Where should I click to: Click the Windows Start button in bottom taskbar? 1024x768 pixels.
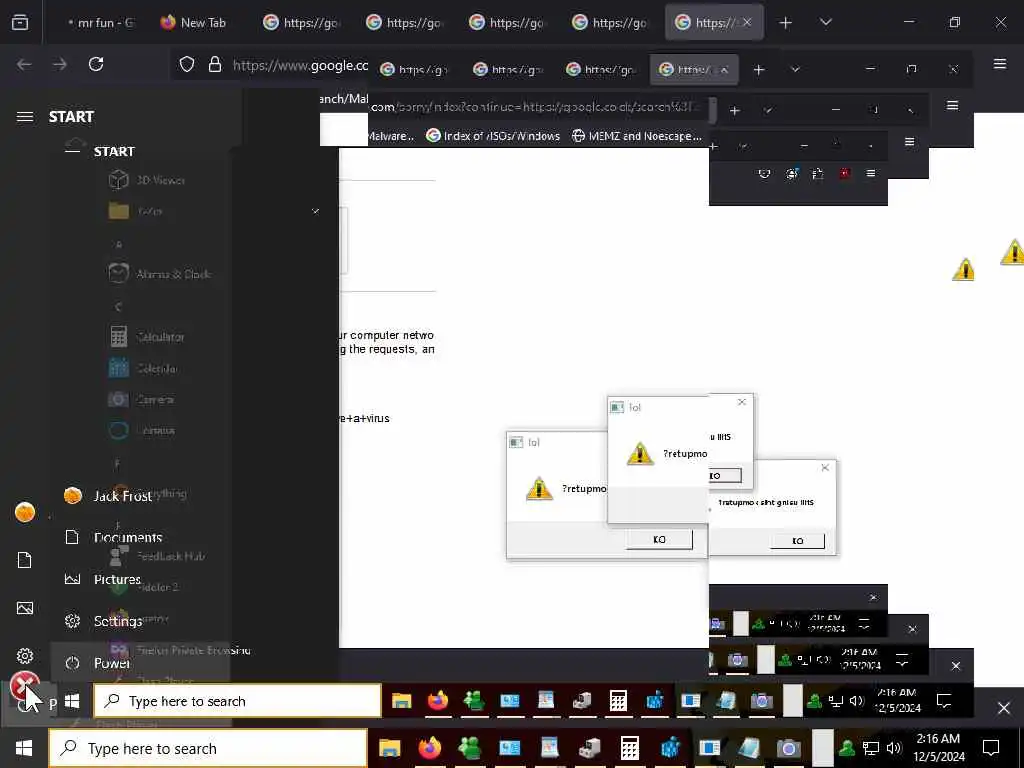click(24, 748)
